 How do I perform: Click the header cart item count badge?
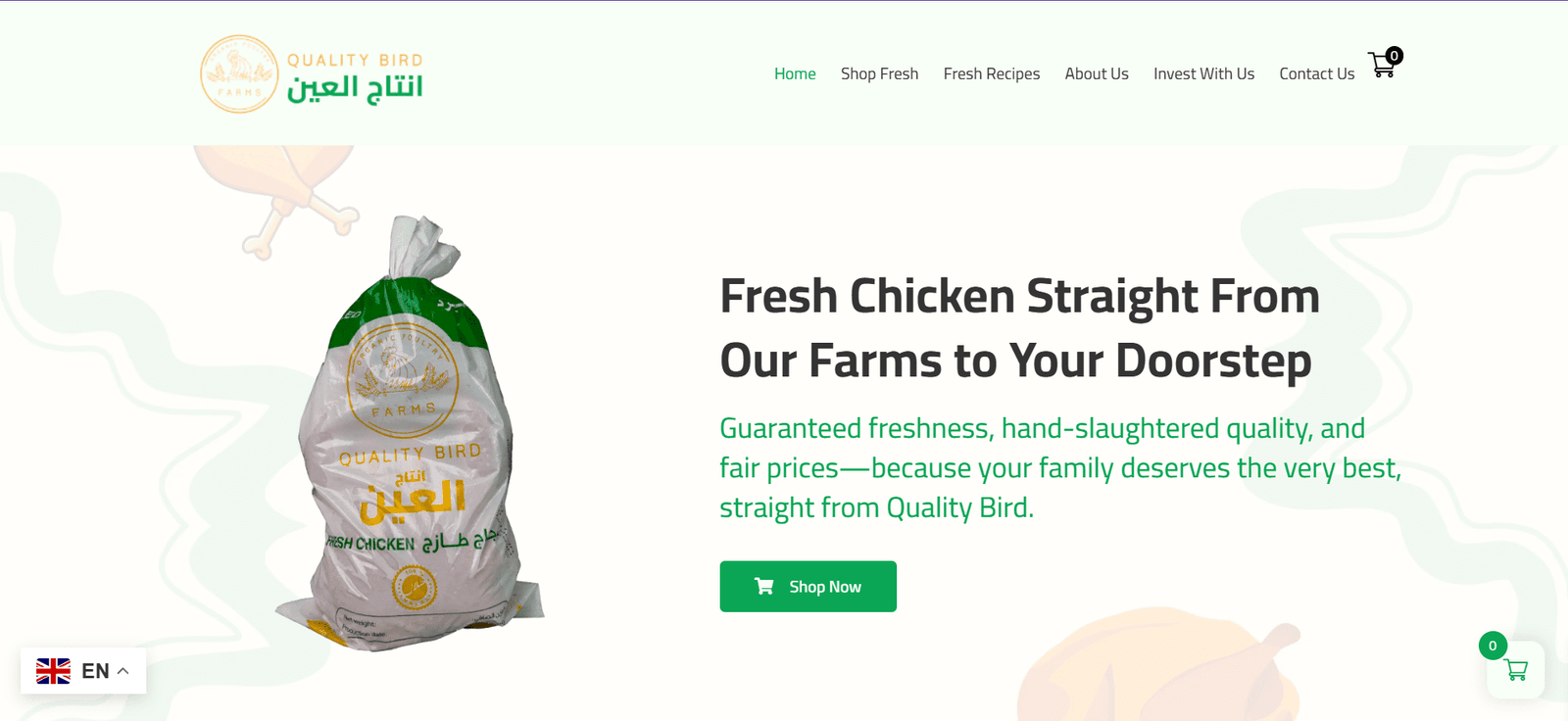point(1395,56)
